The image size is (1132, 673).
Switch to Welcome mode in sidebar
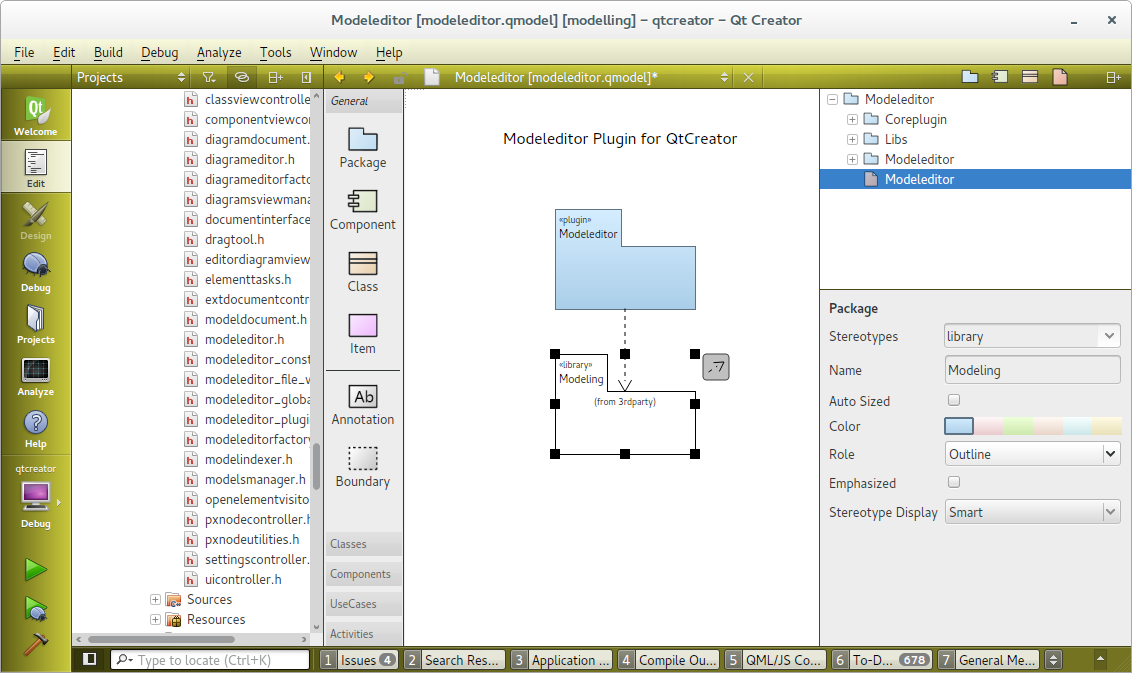(x=36, y=115)
